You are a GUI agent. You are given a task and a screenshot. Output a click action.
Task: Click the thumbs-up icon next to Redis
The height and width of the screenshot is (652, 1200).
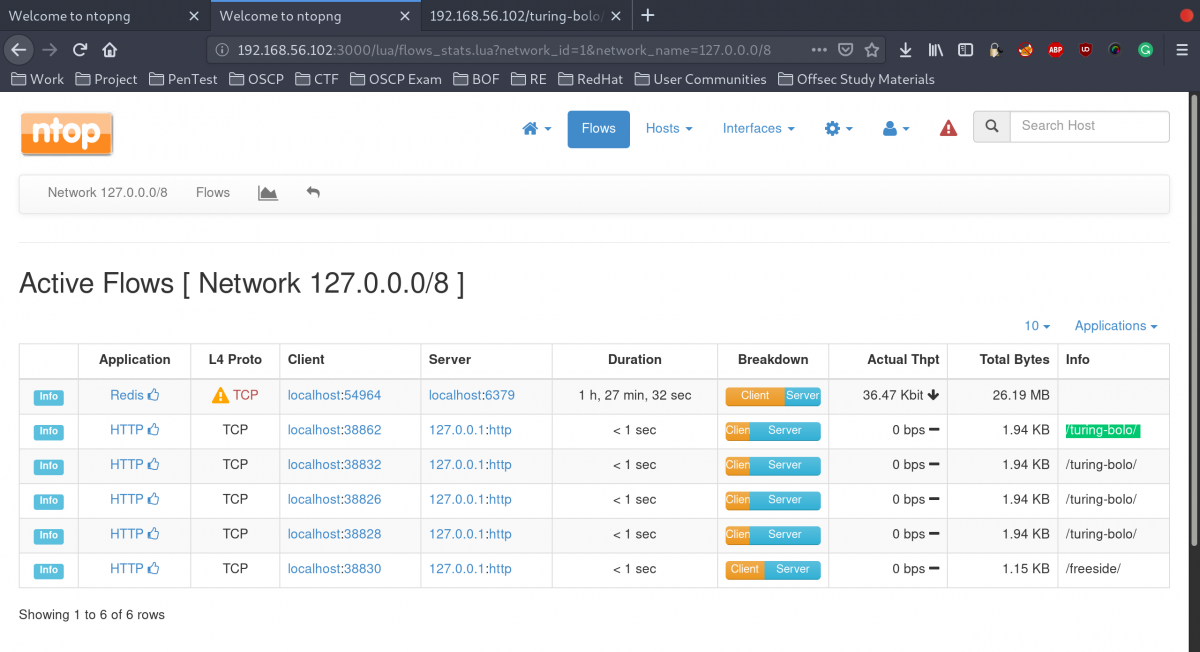coord(152,395)
